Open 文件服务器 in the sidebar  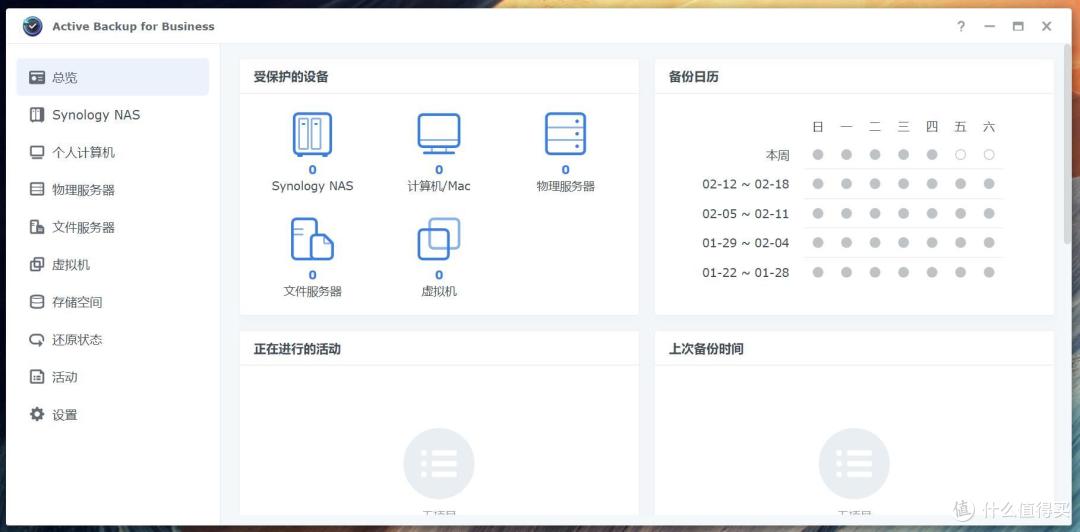coord(112,227)
